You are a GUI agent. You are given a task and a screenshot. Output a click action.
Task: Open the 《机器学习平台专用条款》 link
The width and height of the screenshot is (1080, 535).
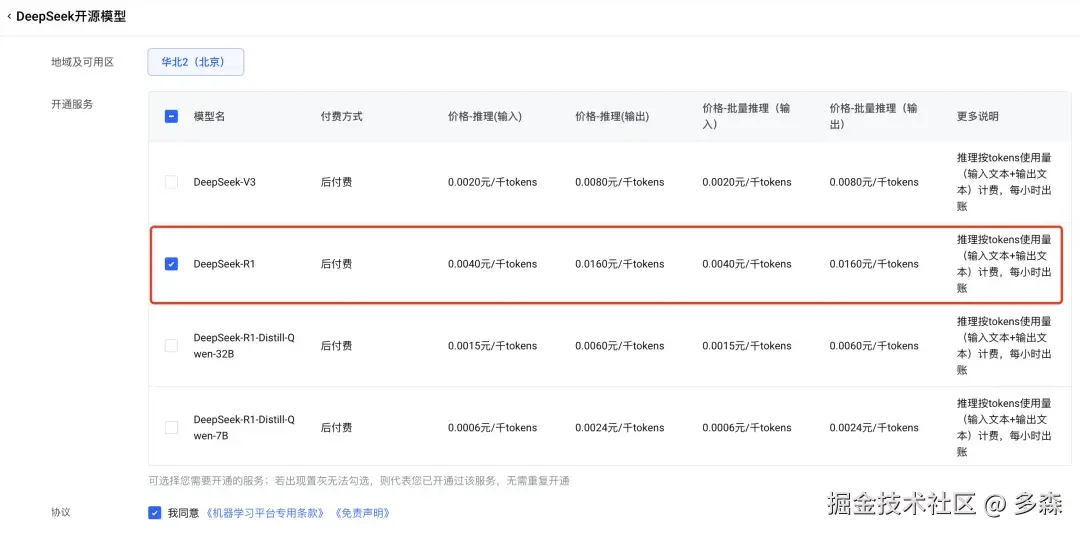(267, 513)
